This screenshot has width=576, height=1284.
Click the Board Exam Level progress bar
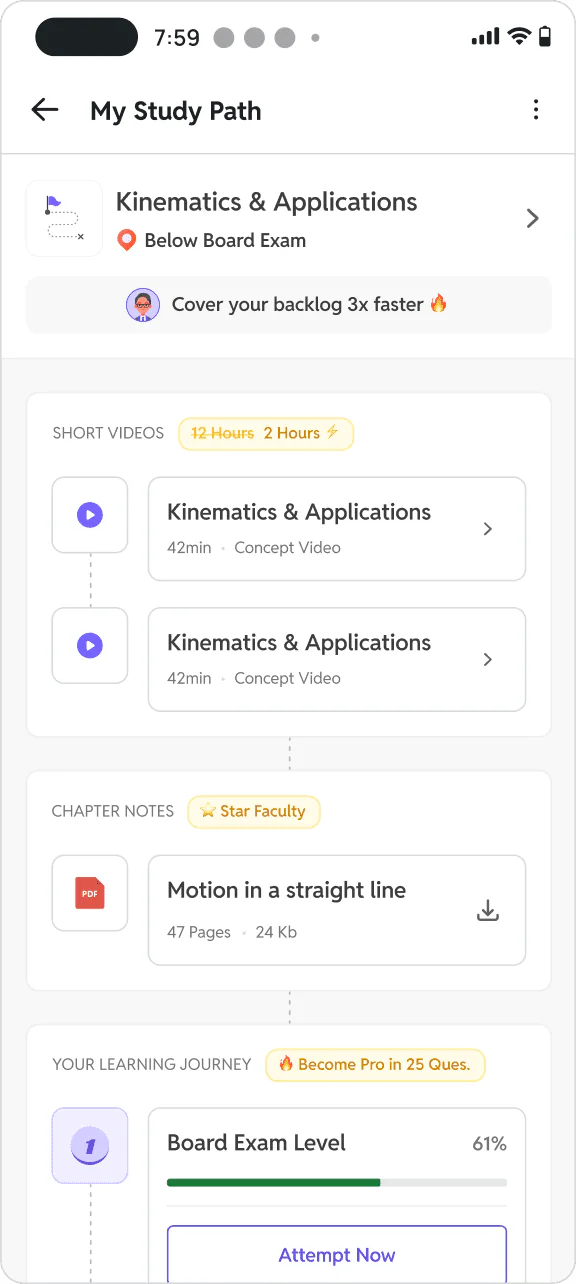337,1182
